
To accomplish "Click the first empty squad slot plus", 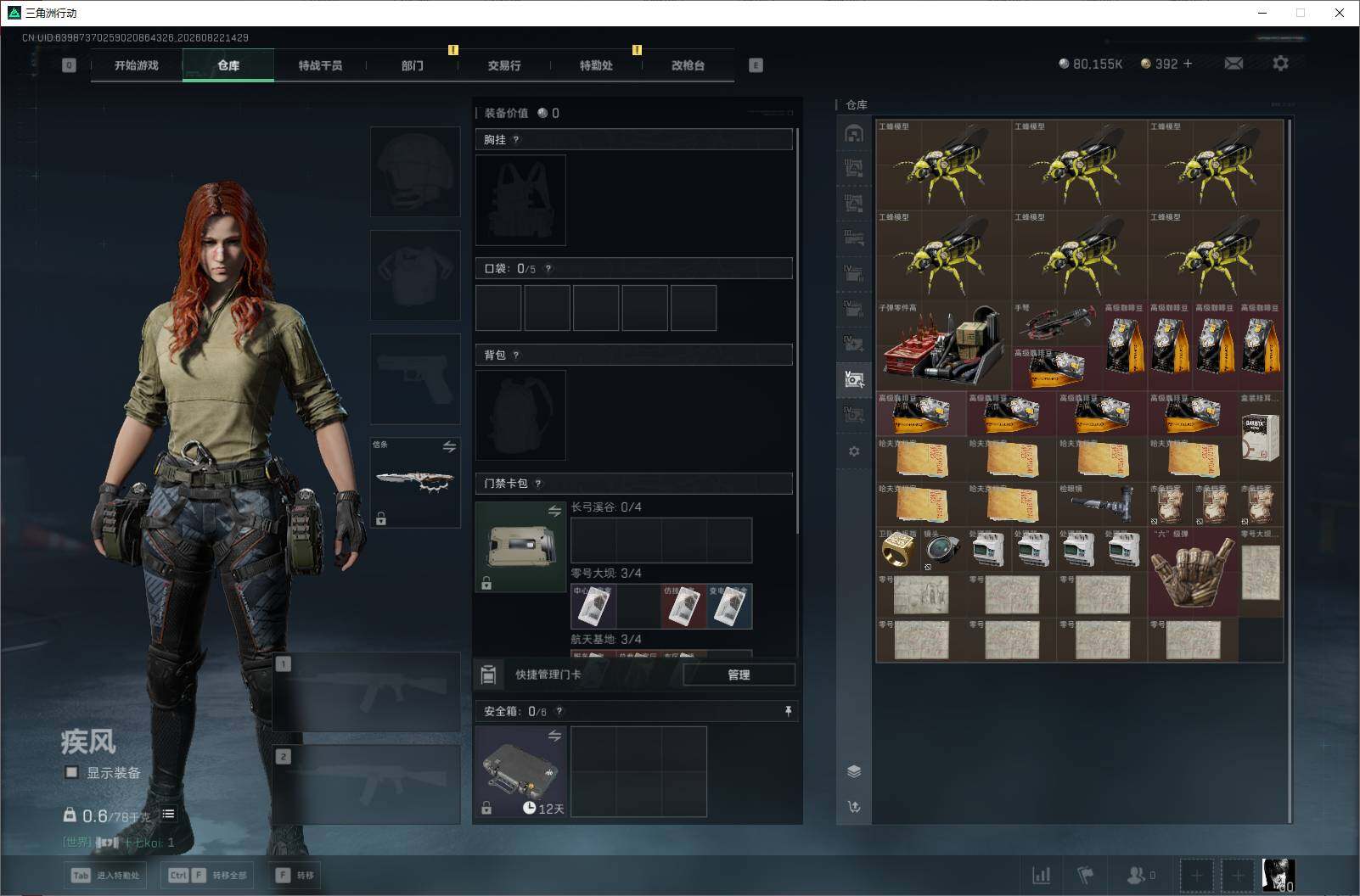I will tap(1196, 875).
